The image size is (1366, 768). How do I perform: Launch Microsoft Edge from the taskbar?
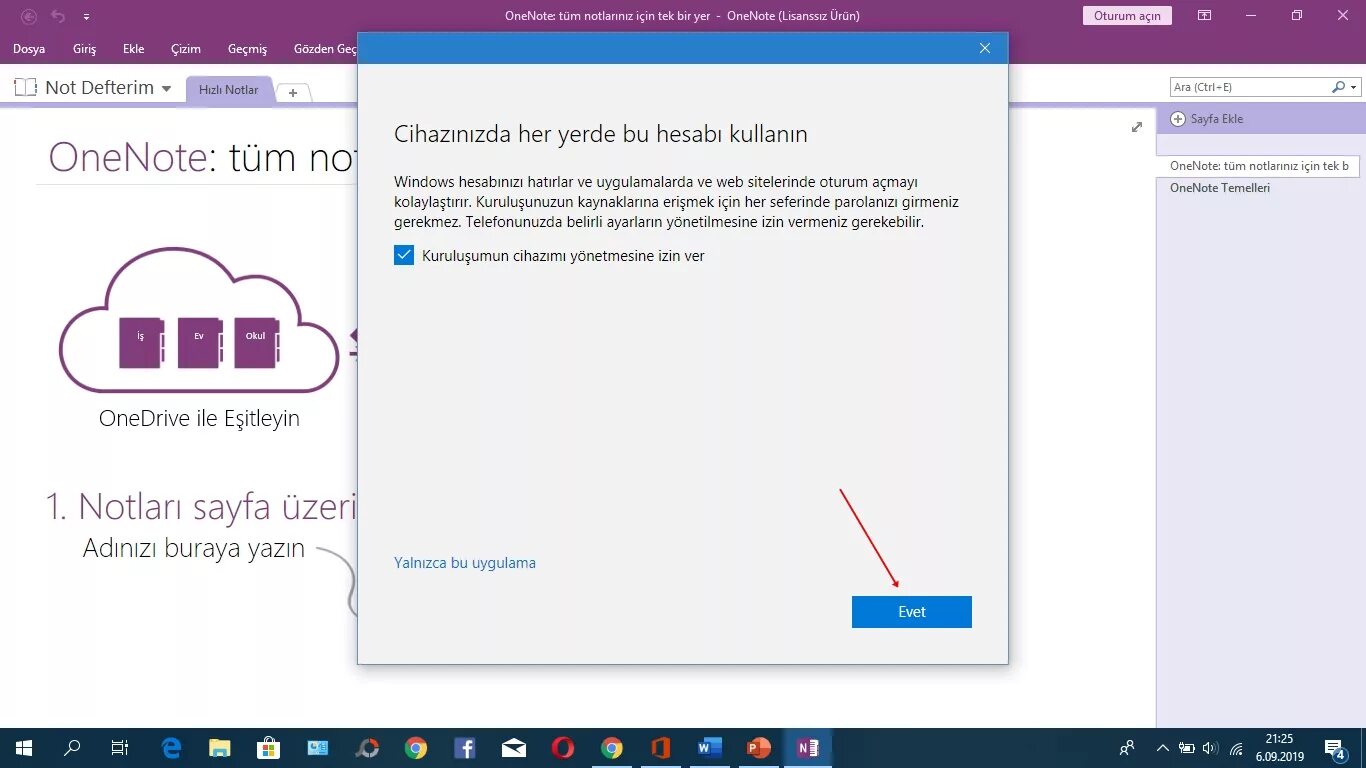click(x=171, y=748)
